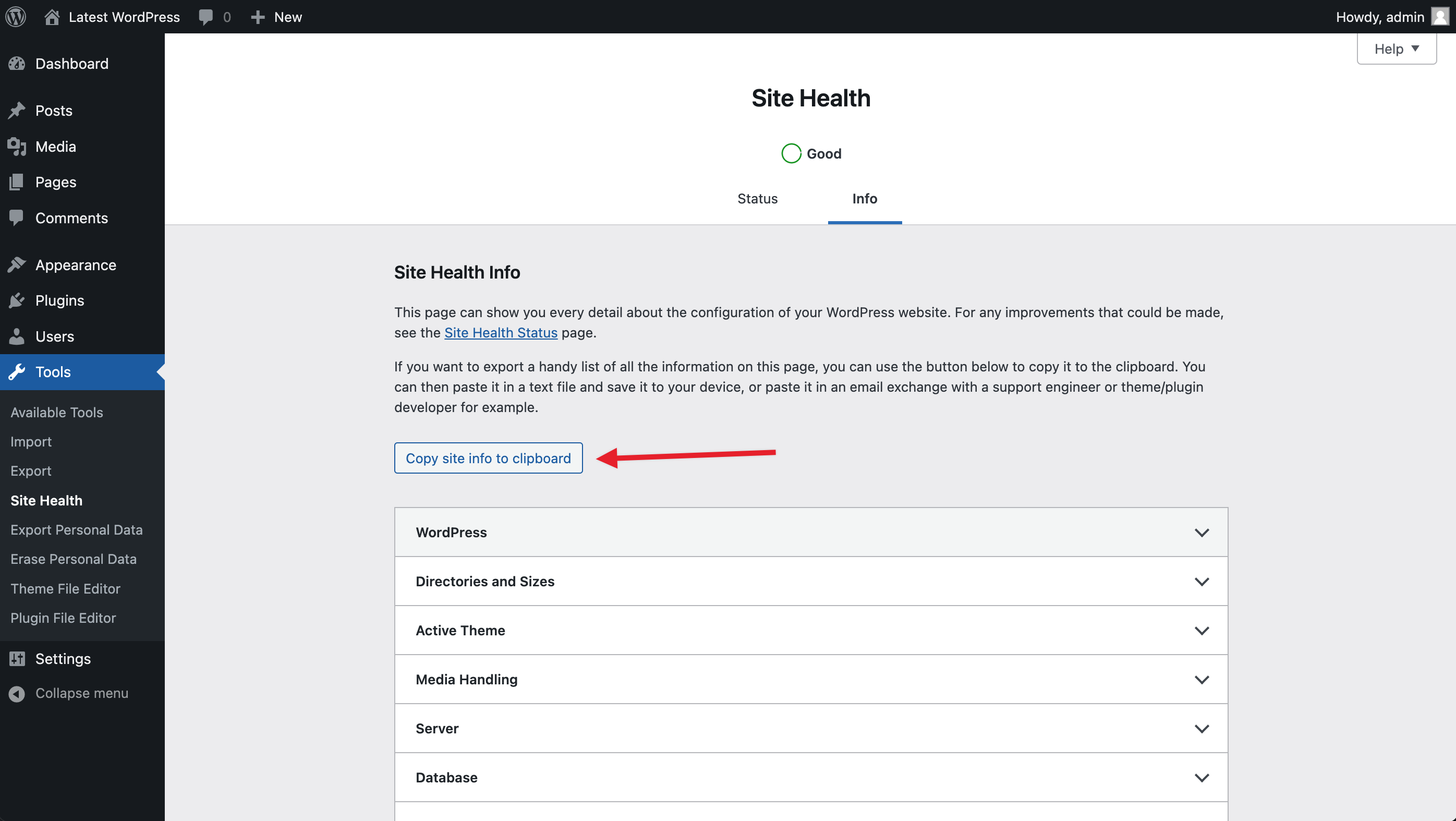Expand the Database accordion
Image resolution: width=1456 pixels, height=821 pixels.
coord(810,778)
